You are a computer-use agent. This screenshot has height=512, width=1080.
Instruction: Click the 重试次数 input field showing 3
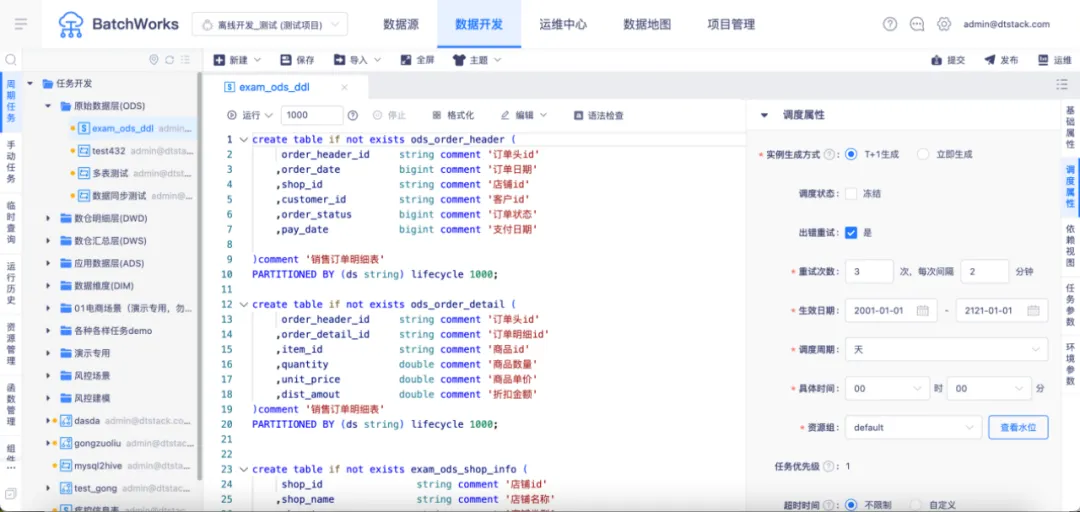pyautogui.click(x=869, y=272)
